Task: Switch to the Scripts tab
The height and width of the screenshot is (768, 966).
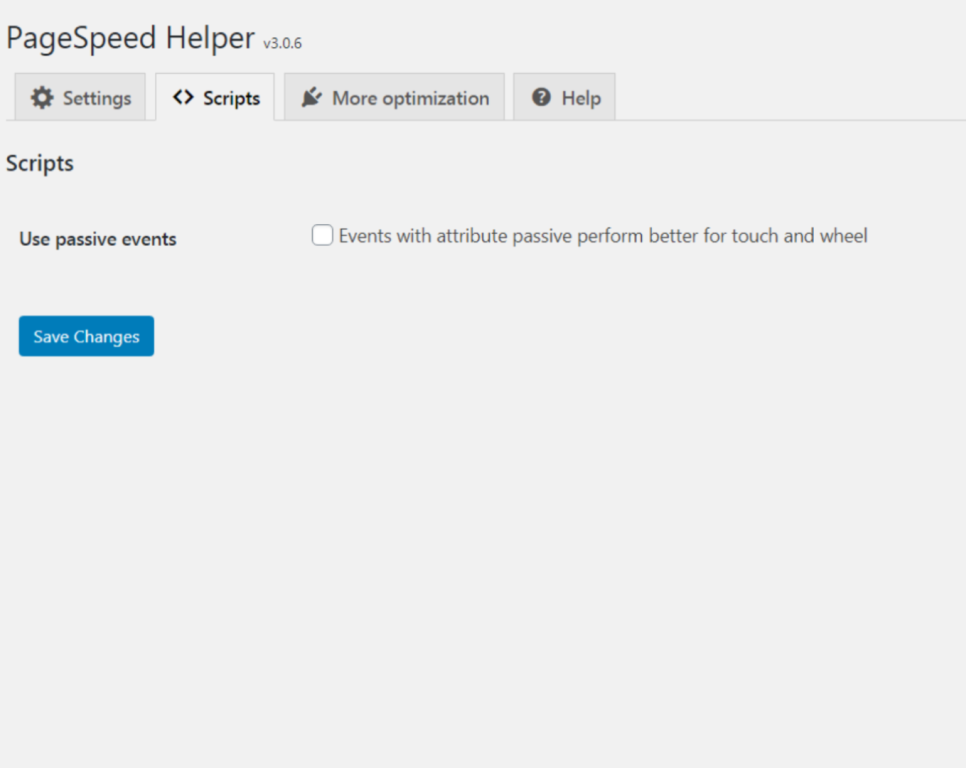Action: (x=215, y=97)
